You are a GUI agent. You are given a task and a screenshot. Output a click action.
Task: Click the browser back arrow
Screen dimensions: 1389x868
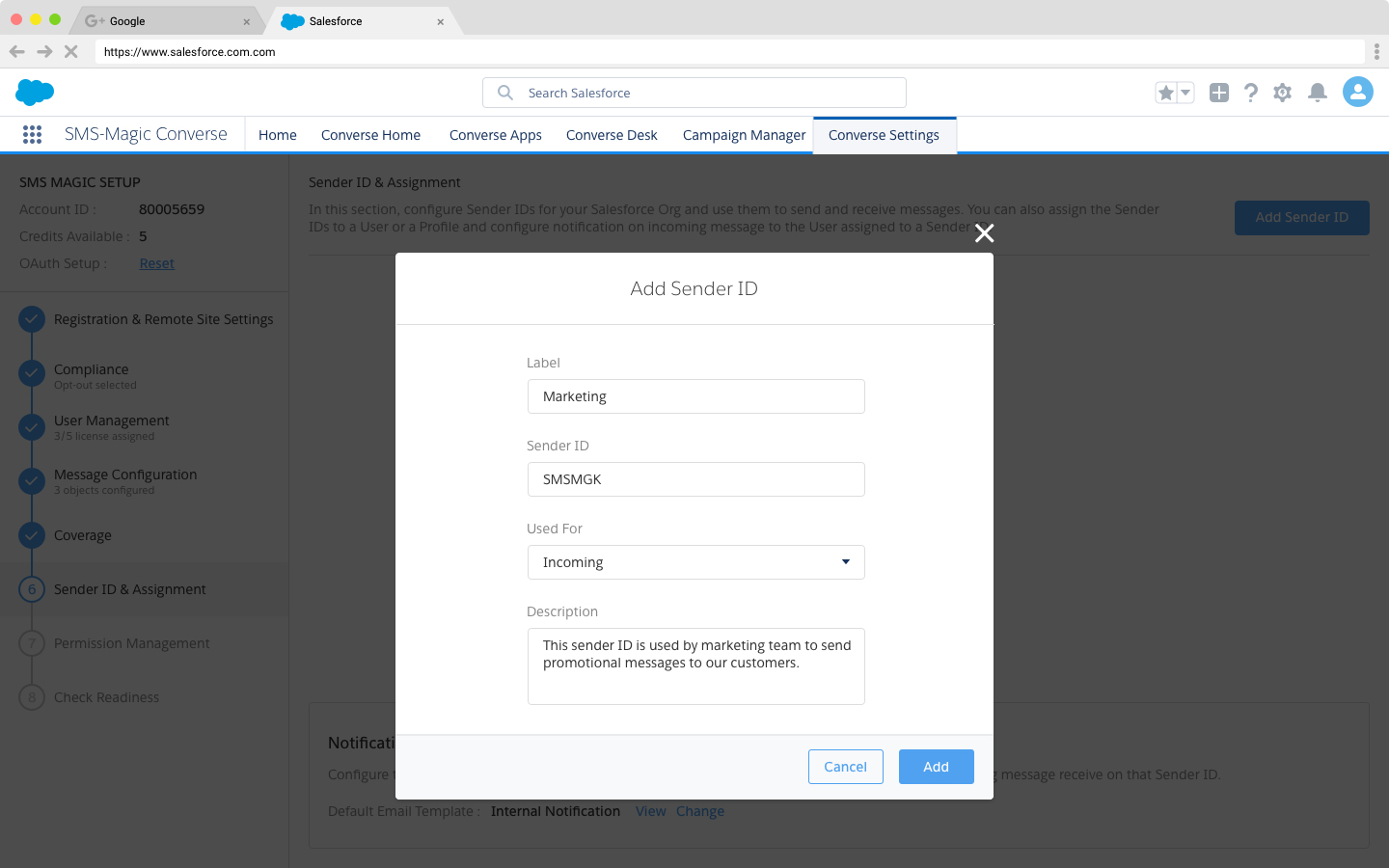(17, 52)
